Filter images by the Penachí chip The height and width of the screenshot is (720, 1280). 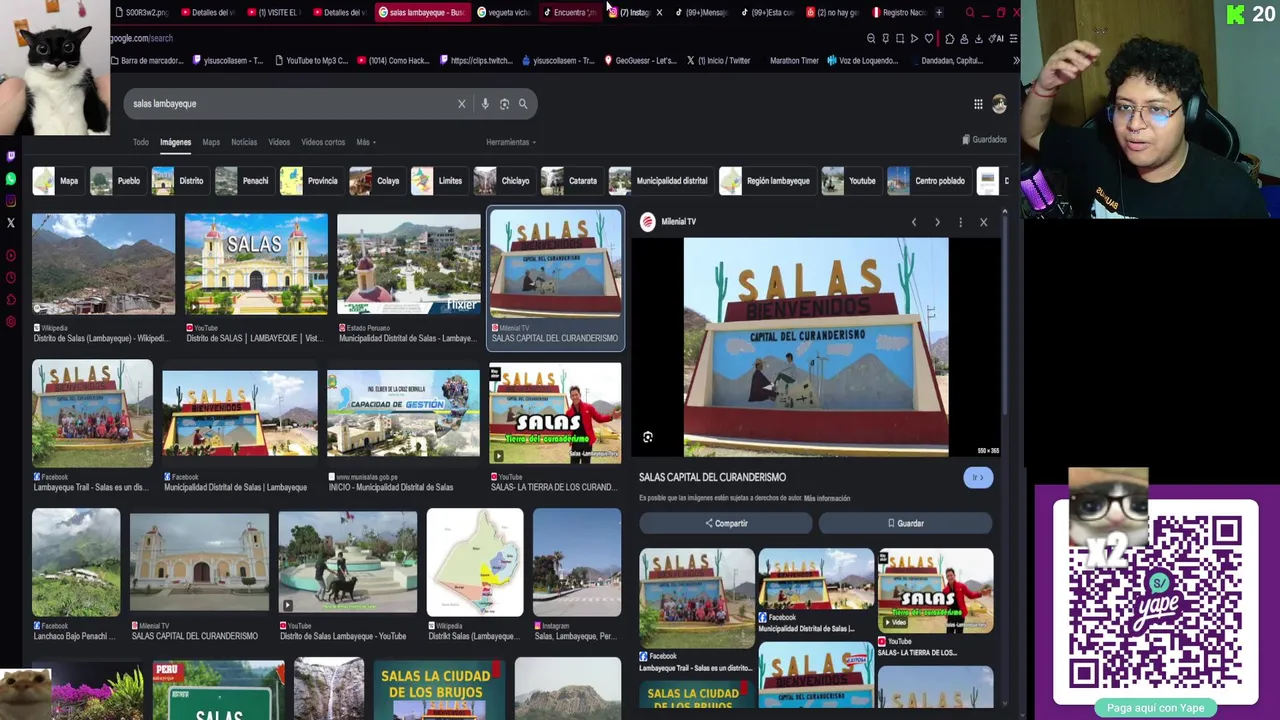[x=243, y=181]
